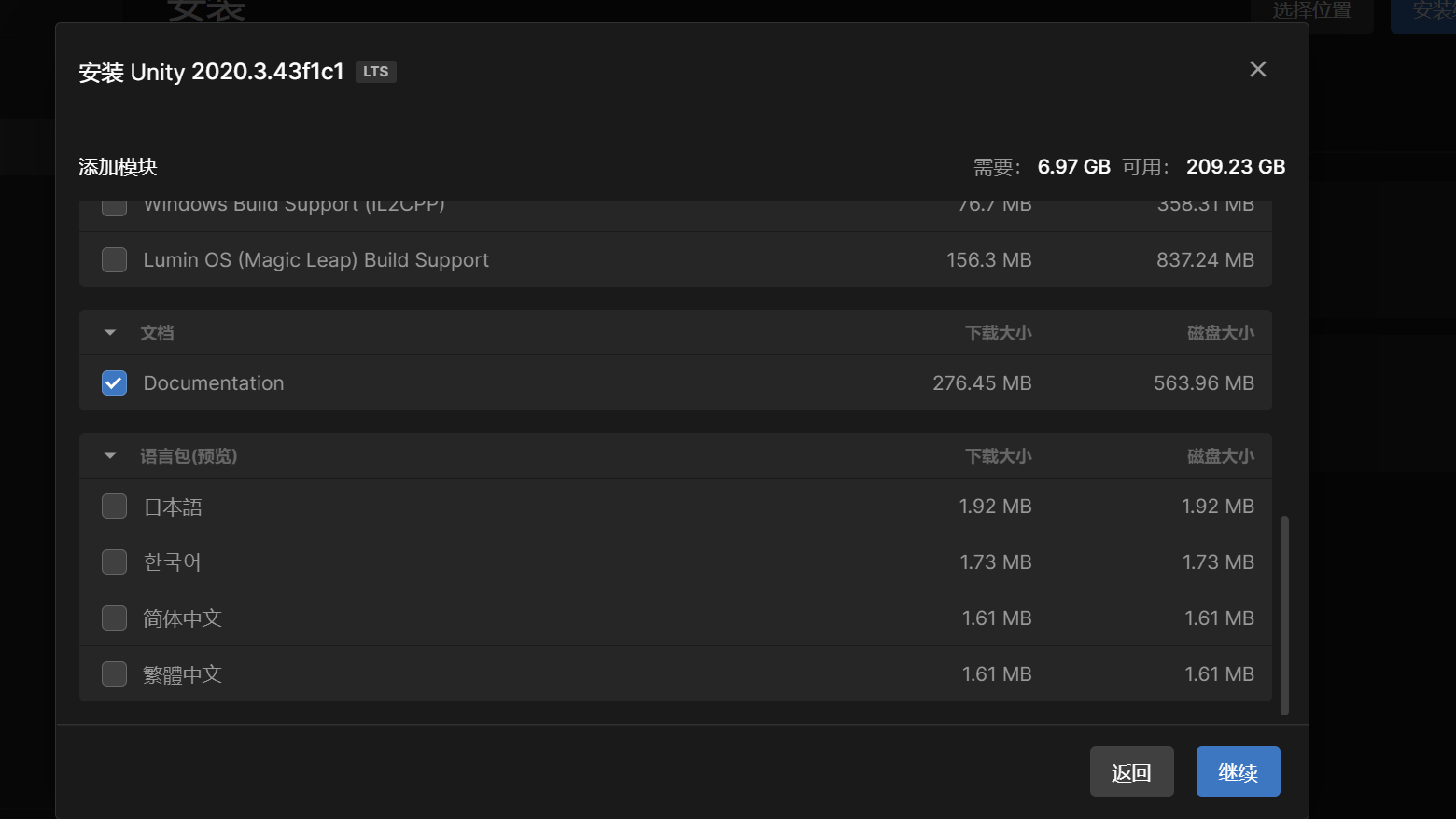The height and width of the screenshot is (819, 1456).
Task: Enable the 日本語 language pack checkbox
Action: coord(114,507)
